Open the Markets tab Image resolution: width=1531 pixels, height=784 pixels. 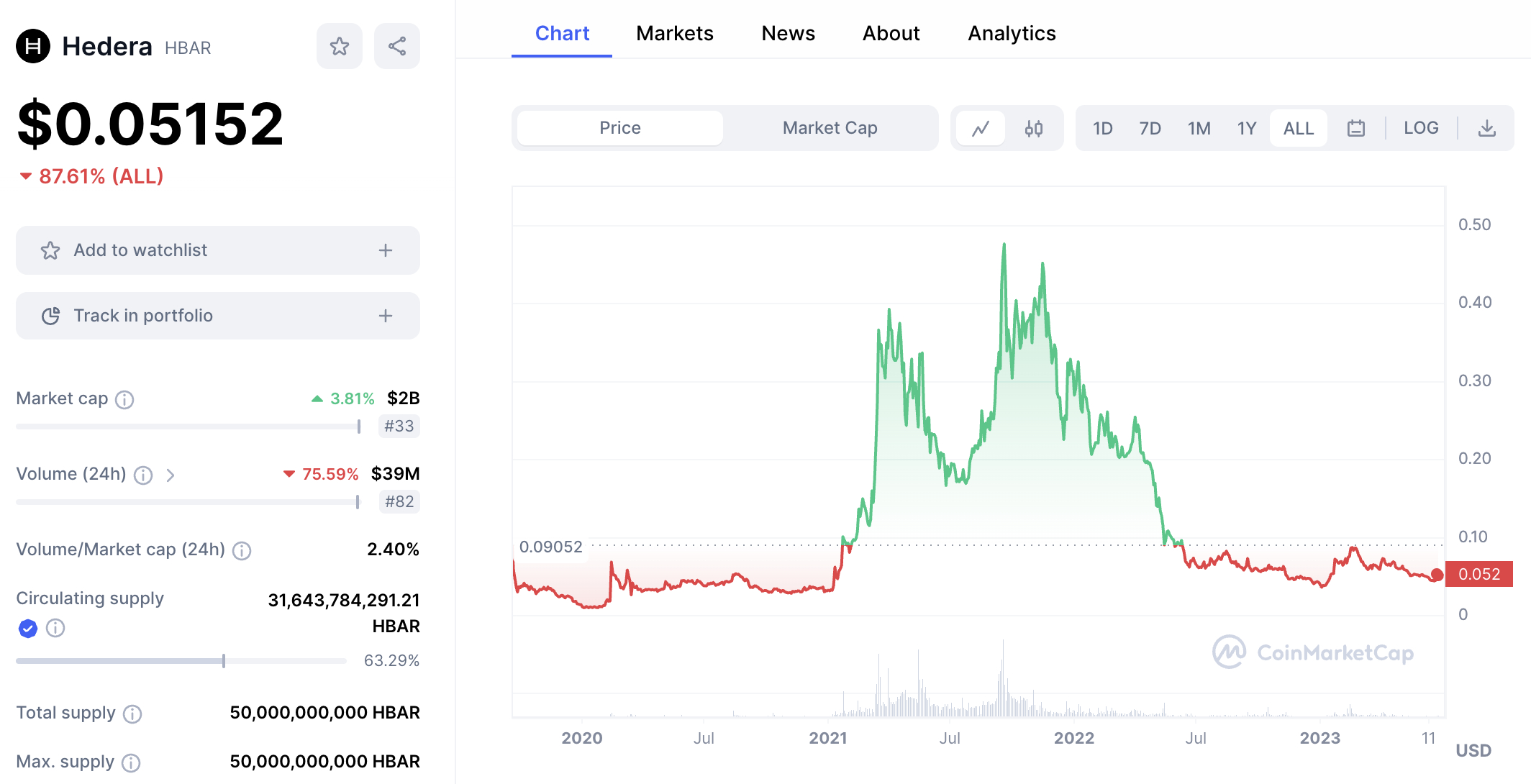point(675,33)
